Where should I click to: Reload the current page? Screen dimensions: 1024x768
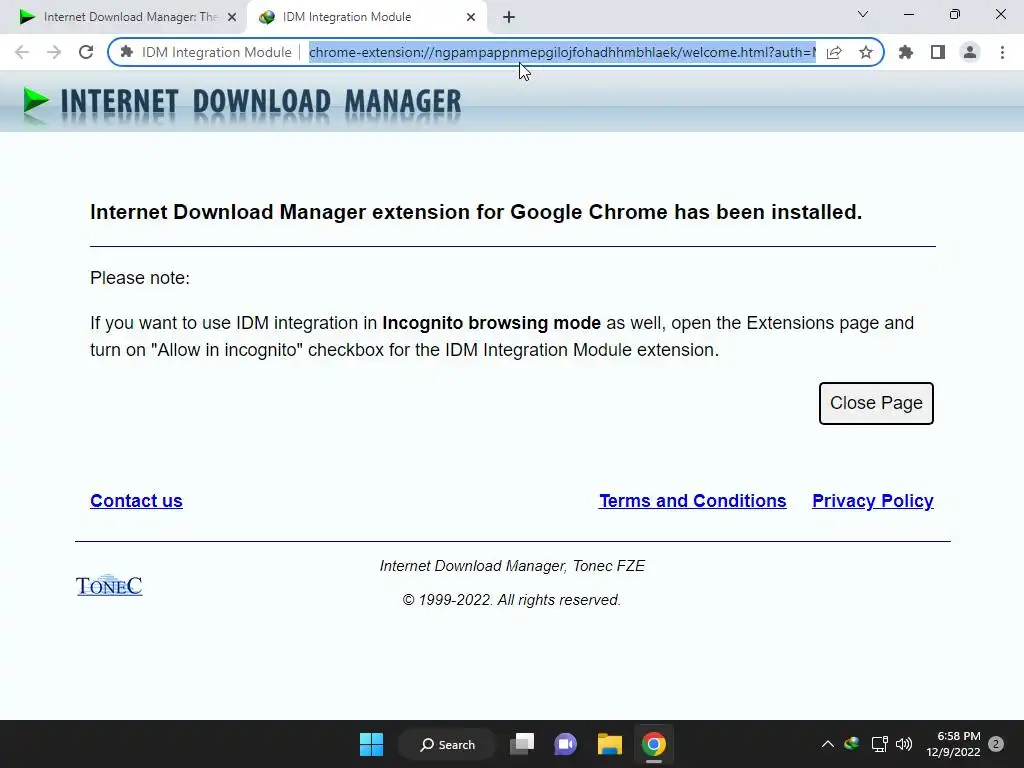[x=86, y=52]
